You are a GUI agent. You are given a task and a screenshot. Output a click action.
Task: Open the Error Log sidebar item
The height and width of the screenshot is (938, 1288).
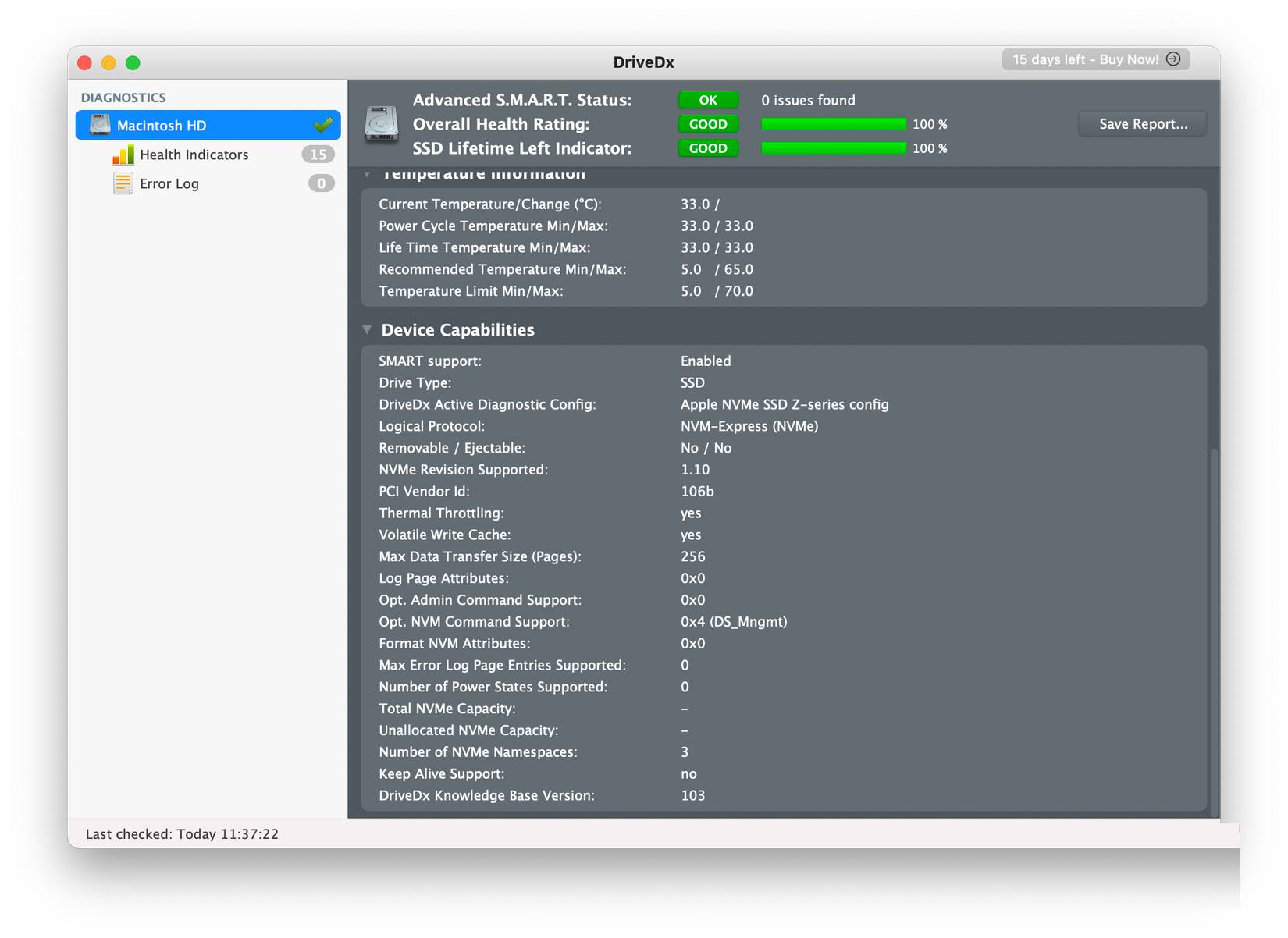[x=169, y=183]
